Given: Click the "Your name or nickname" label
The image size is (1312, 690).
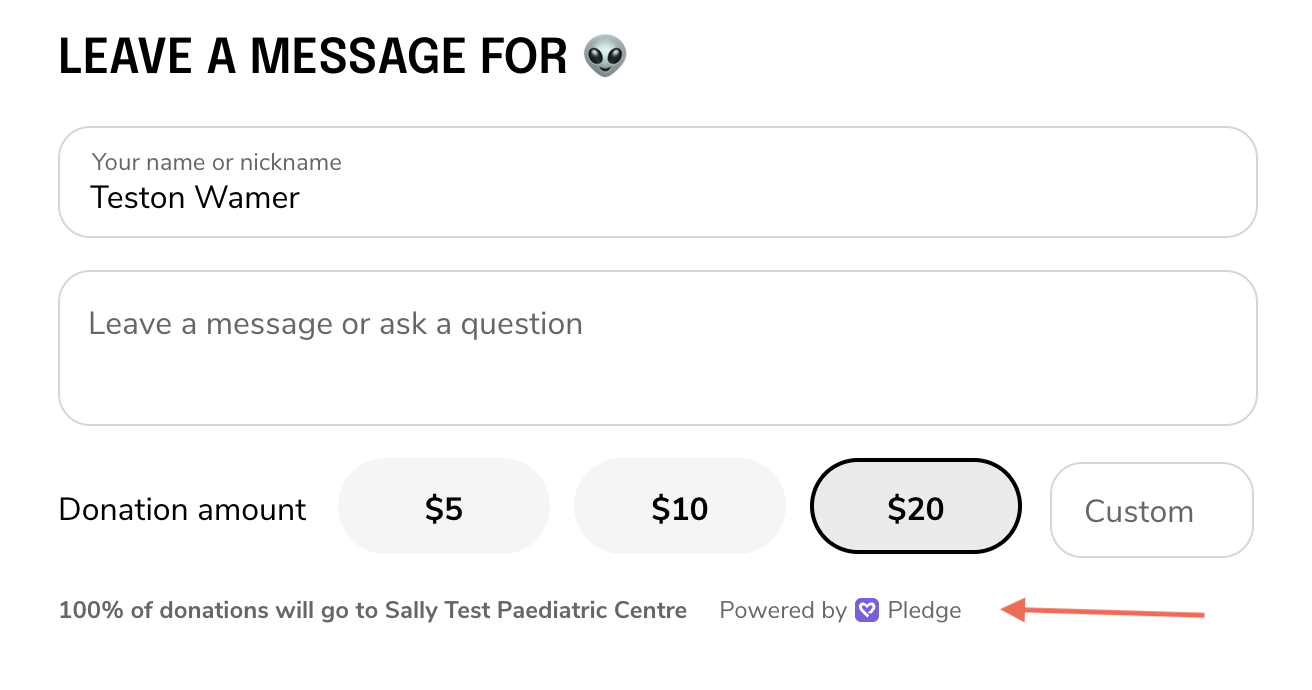Looking at the screenshot, I should pos(216,162).
